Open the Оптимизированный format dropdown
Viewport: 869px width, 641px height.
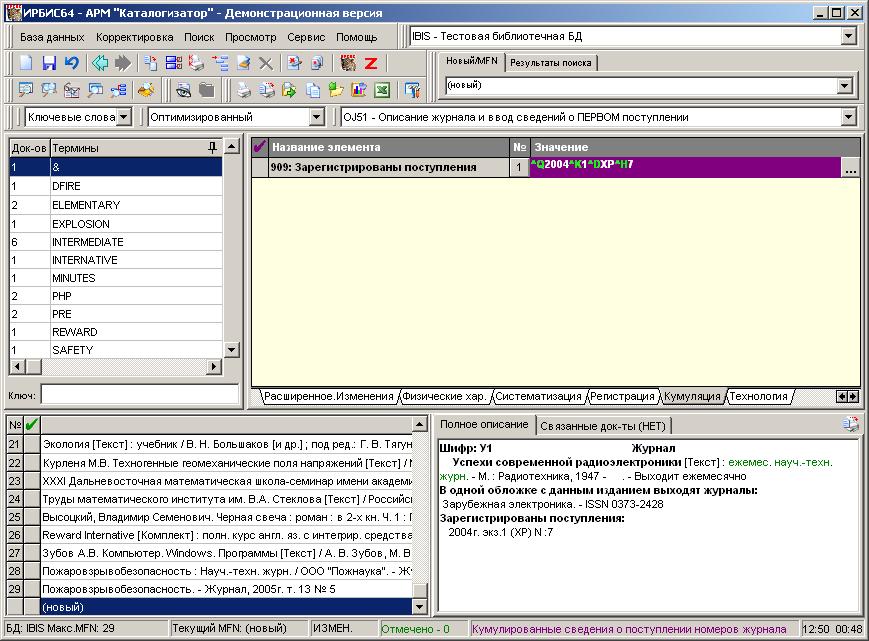(x=316, y=117)
